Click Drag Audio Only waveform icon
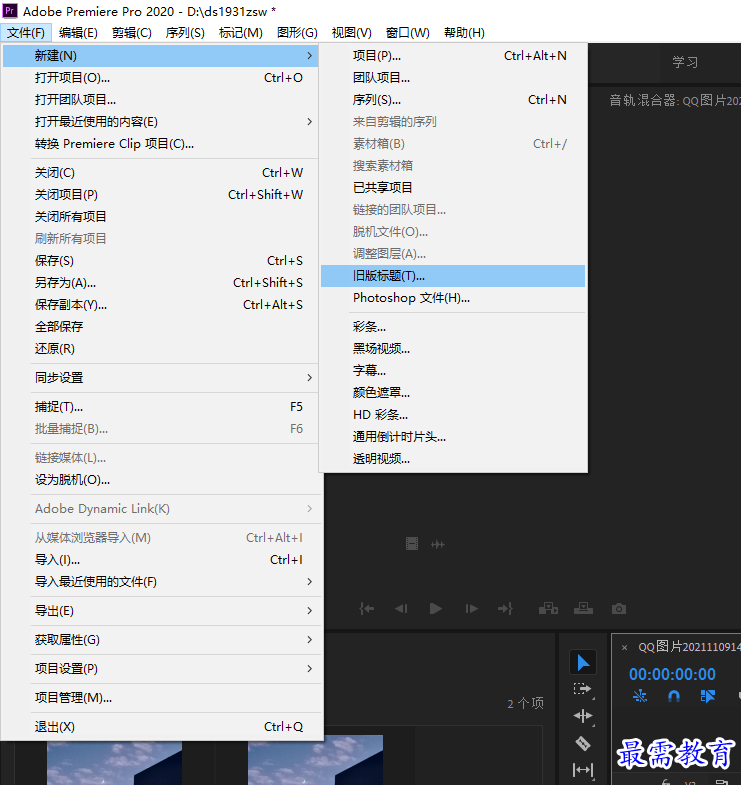Viewport: 741px width, 785px height. point(438,544)
